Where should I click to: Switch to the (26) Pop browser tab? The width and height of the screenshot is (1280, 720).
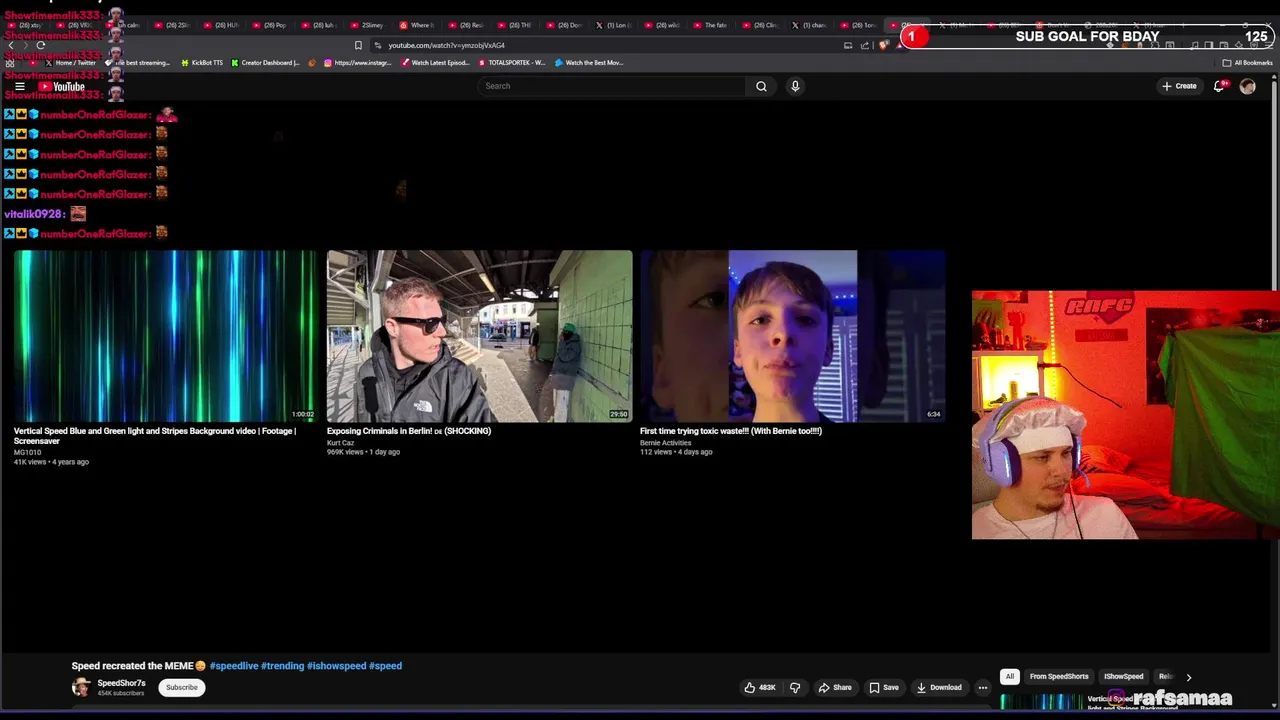(270, 25)
